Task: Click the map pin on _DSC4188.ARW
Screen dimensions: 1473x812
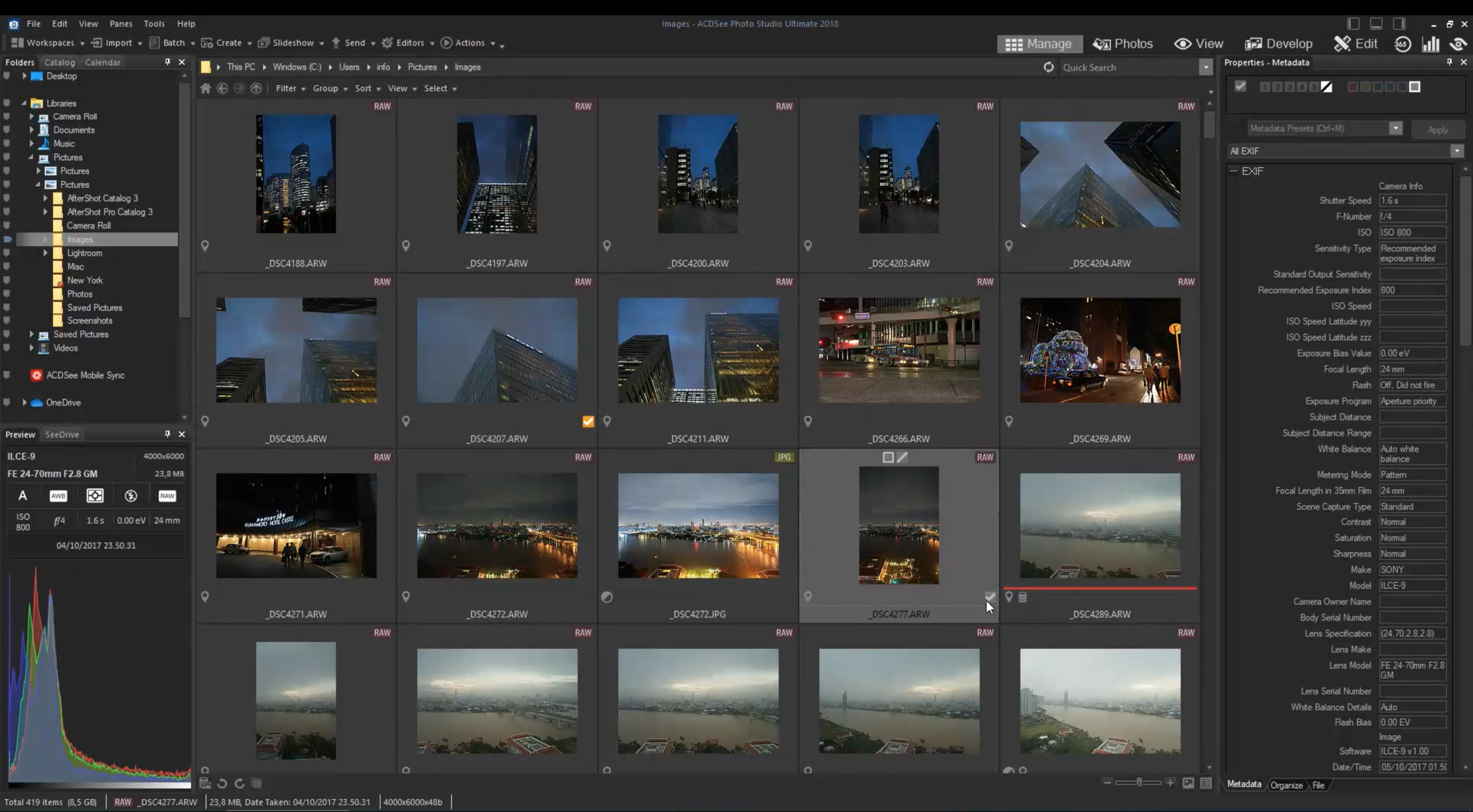Action: point(205,246)
